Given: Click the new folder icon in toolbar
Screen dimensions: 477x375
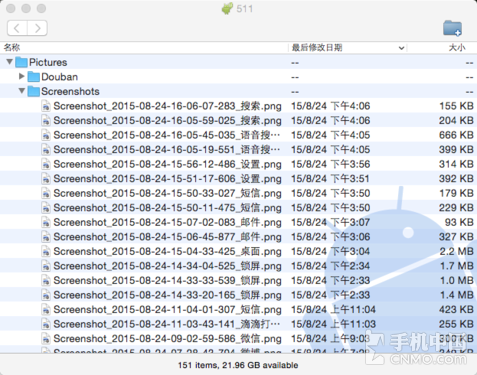Looking at the screenshot, I should pos(452,28).
